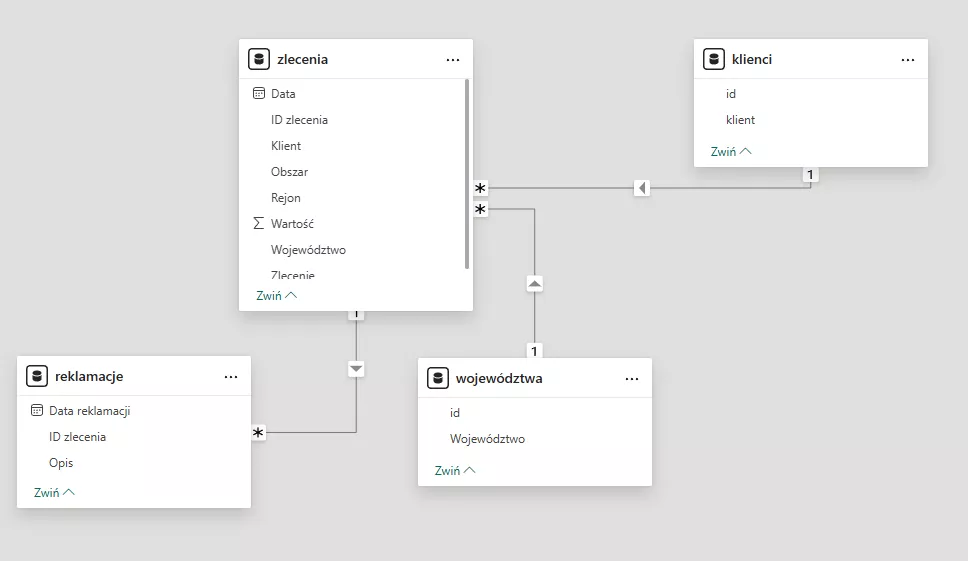968x561 pixels.
Task: Collapse the zlecenia table with Zwiń
Action: pyautogui.click(x=276, y=296)
